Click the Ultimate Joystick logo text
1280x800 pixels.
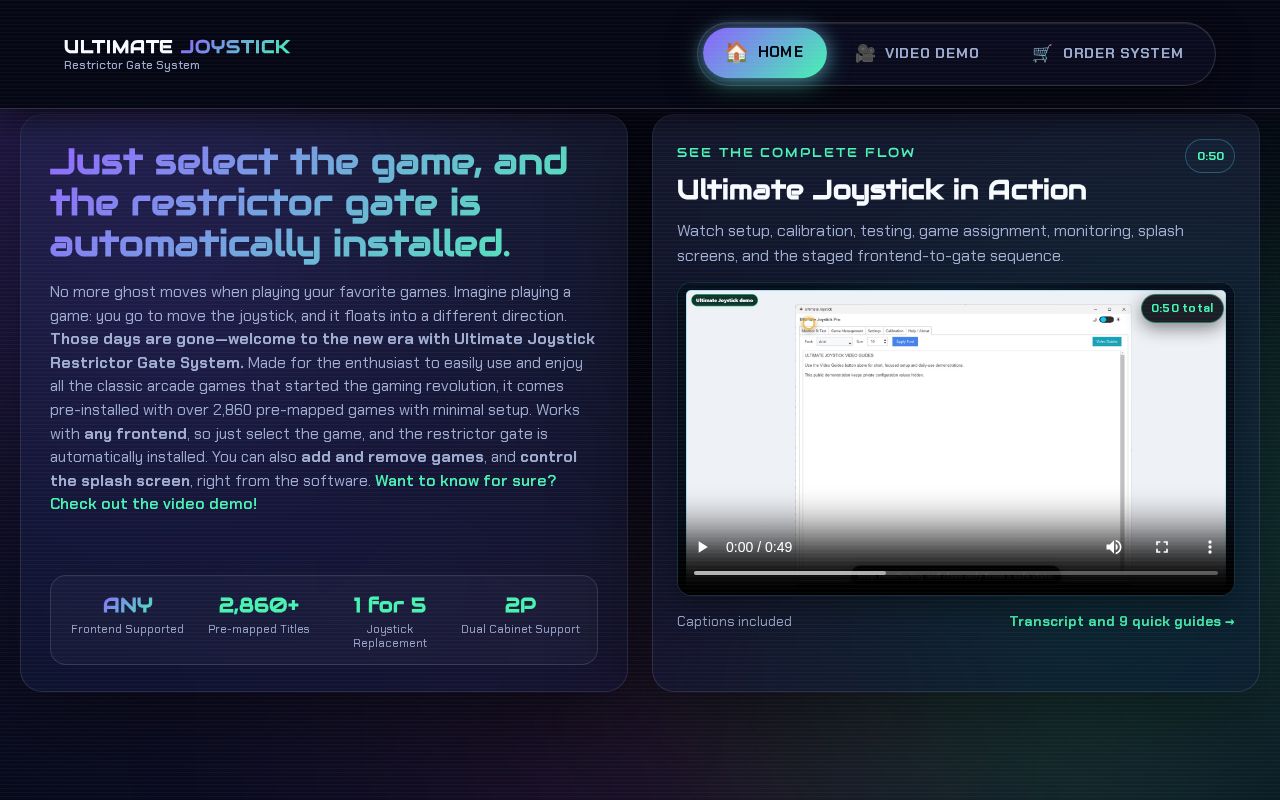pyautogui.click(x=177, y=46)
